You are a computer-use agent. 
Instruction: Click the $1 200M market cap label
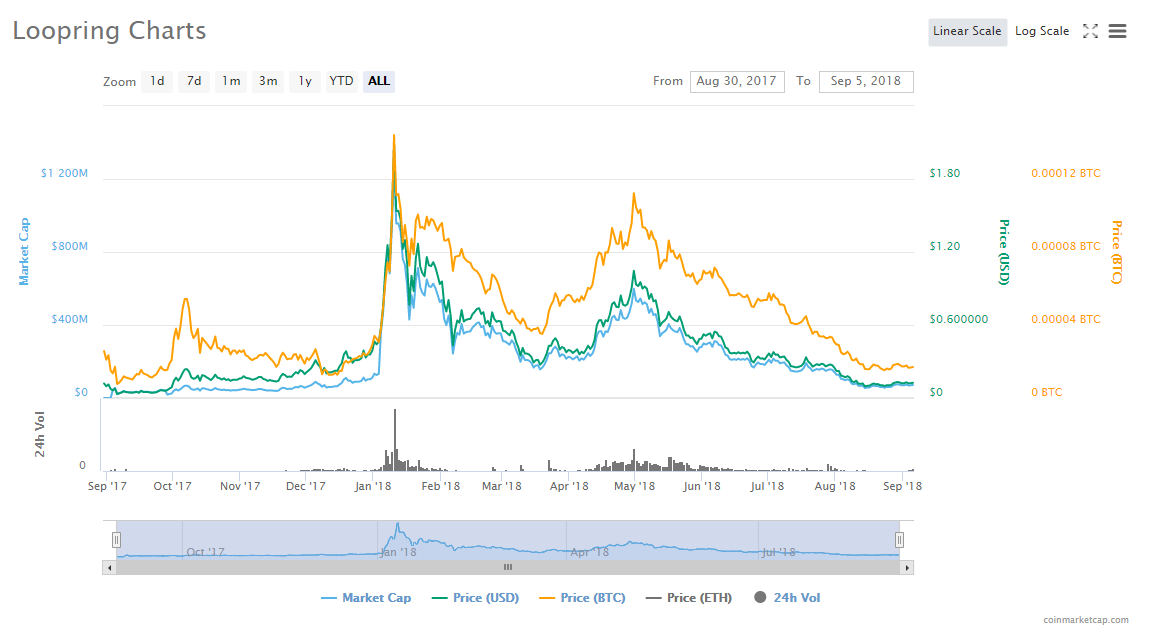(x=64, y=173)
